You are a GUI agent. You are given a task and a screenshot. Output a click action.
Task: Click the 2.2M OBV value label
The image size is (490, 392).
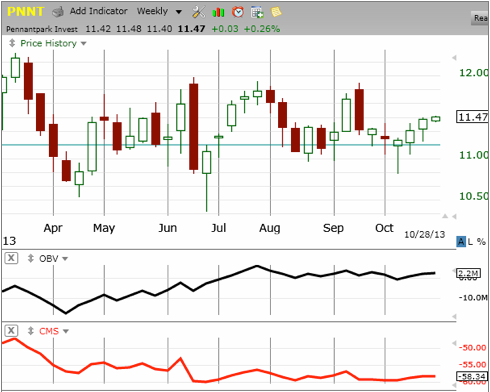[x=468, y=273]
